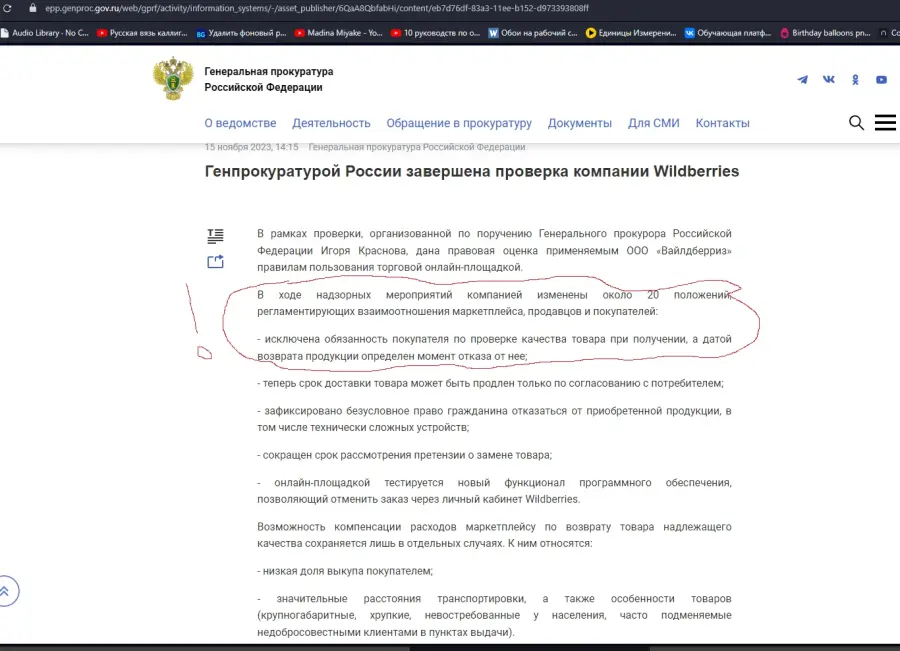This screenshot has width=900, height=651.
Task: Click the paragraph starting 'В рамках проверки'
Action: (x=494, y=250)
